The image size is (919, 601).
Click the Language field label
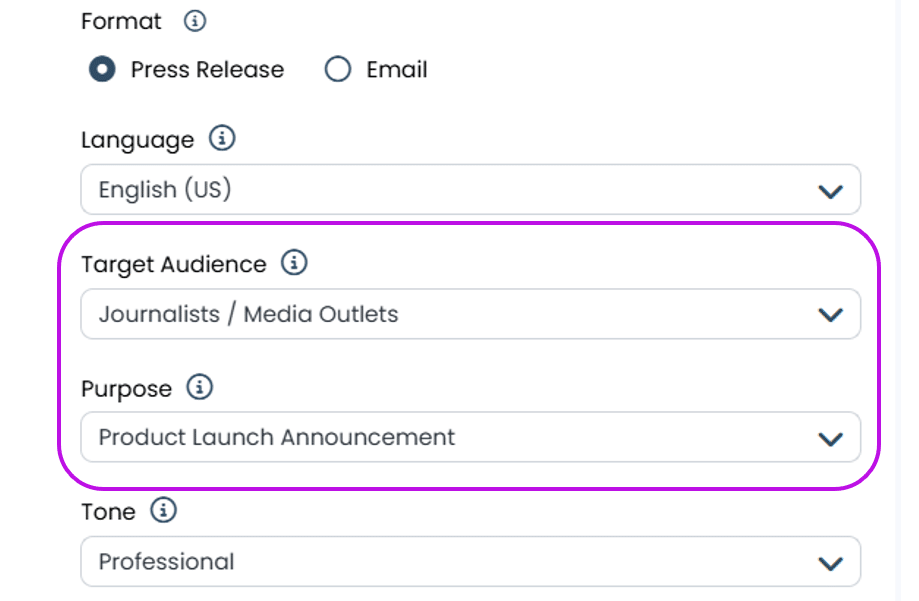[x=137, y=140]
